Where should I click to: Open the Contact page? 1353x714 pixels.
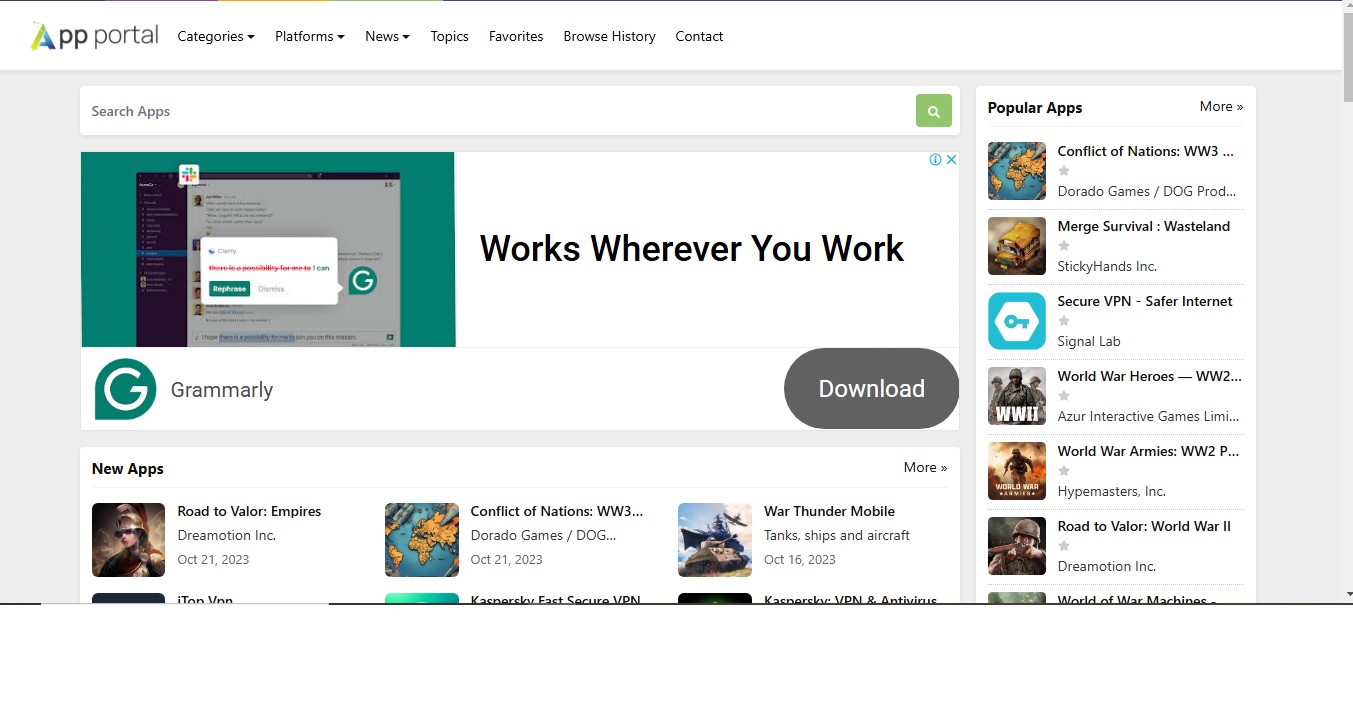[699, 36]
